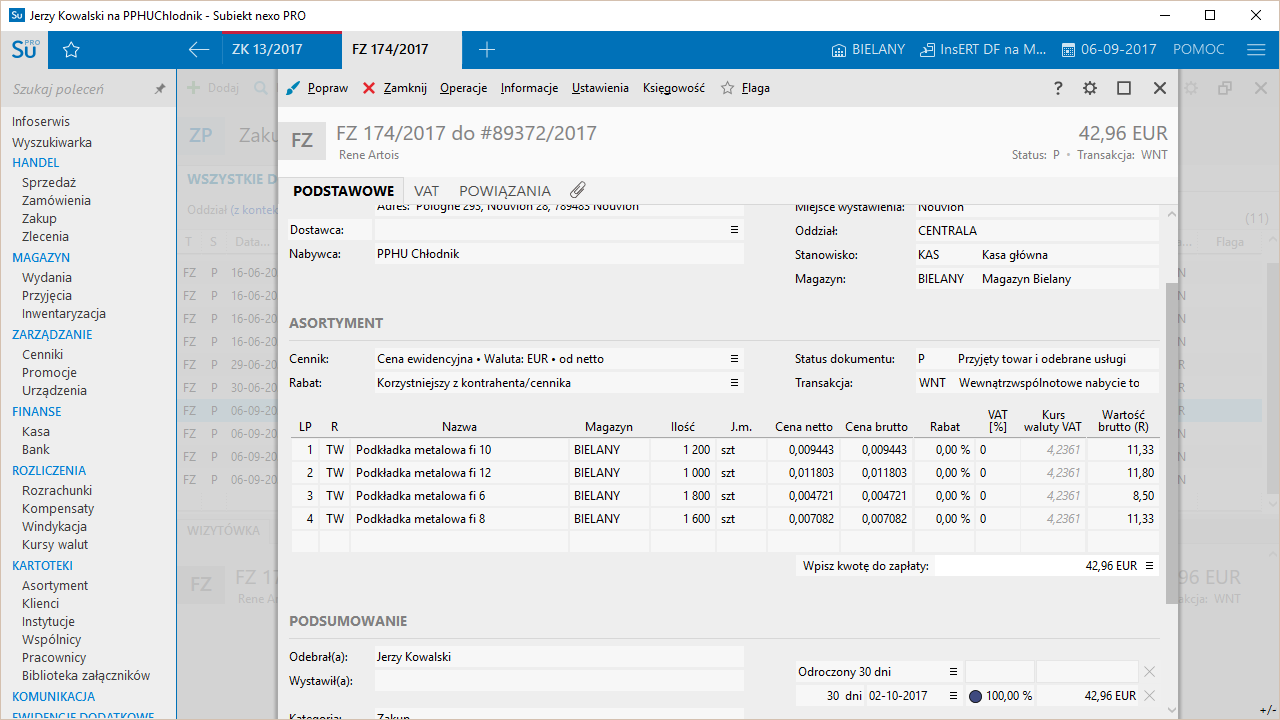Screen dimensions: 1280x720
Task: Open Asortyment under KARTOTEKI
Action: pos(55,585)
